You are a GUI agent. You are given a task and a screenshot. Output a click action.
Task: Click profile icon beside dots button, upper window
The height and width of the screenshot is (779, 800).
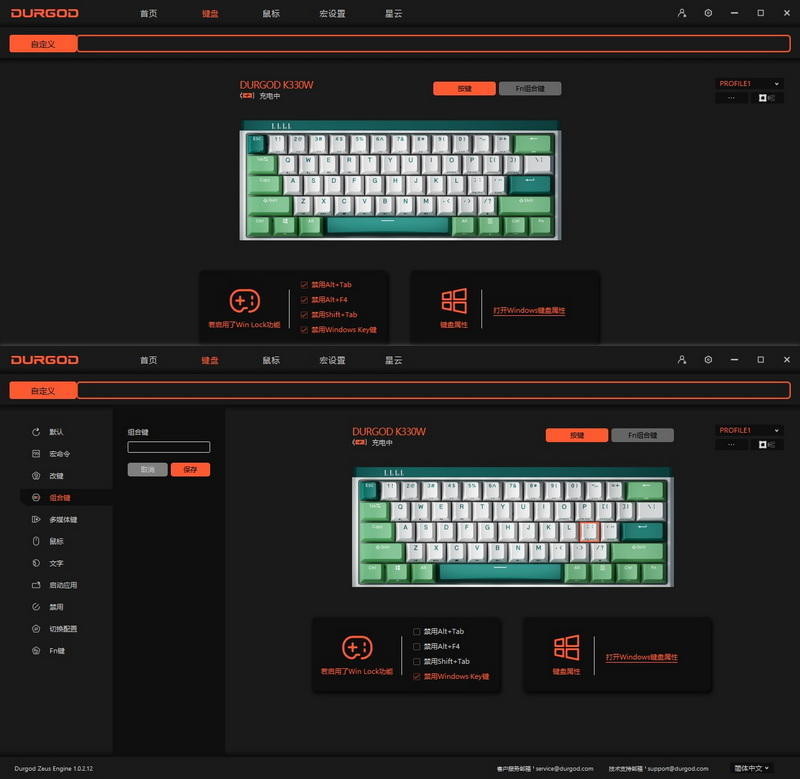point(766,98)
